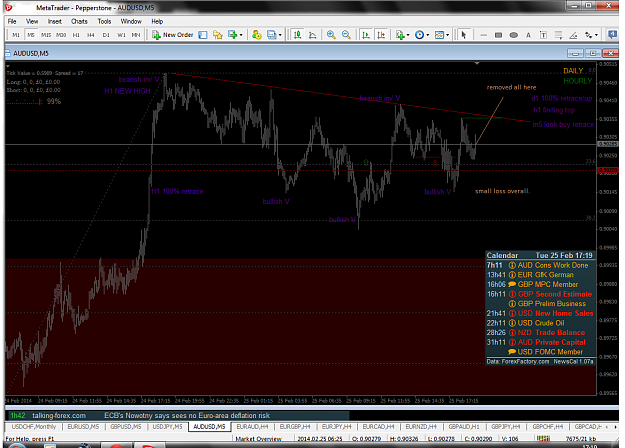
Task: Open the Charts menu
Action: (79, 22)
